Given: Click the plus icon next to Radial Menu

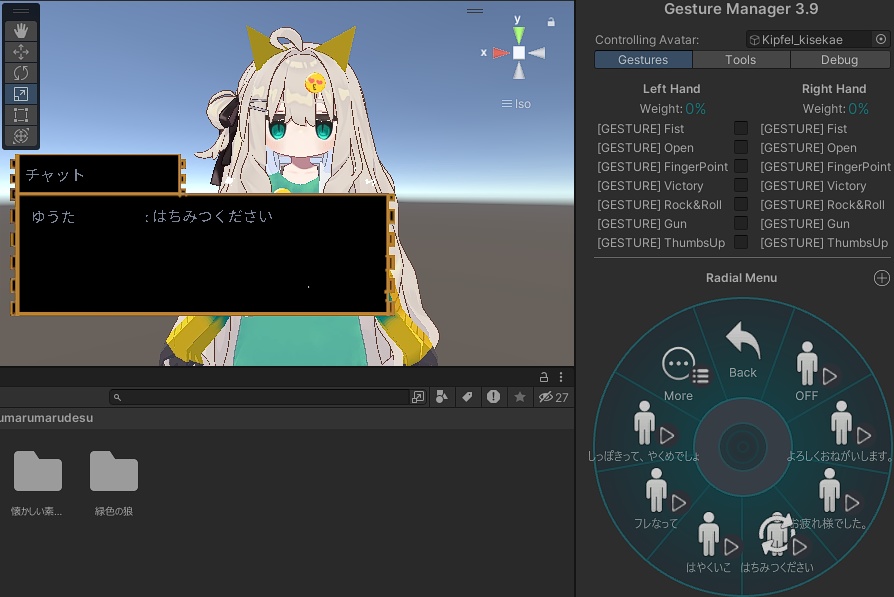Looking at the screenshot, I should pos(881,278).
